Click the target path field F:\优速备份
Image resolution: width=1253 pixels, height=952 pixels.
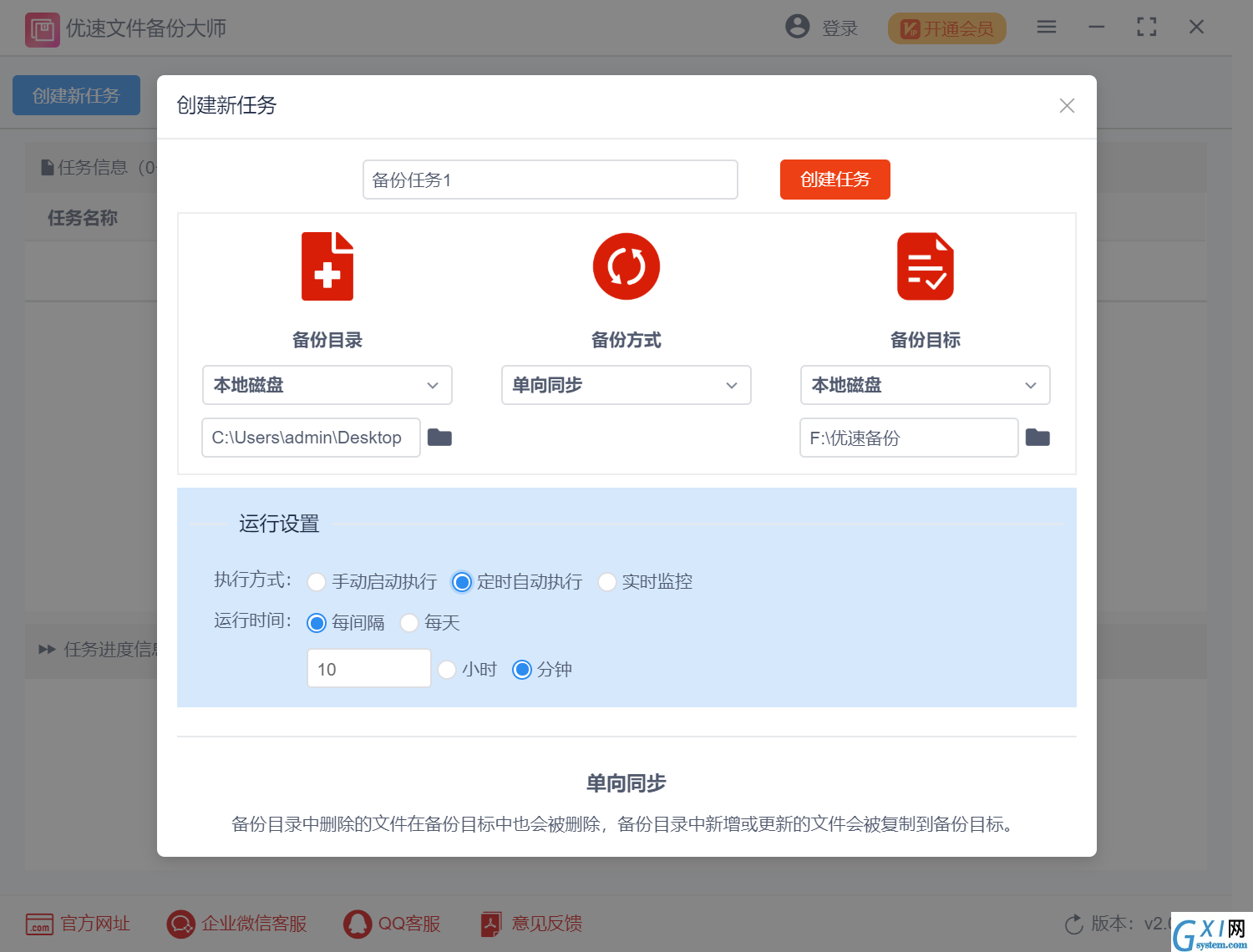[909, 438]
